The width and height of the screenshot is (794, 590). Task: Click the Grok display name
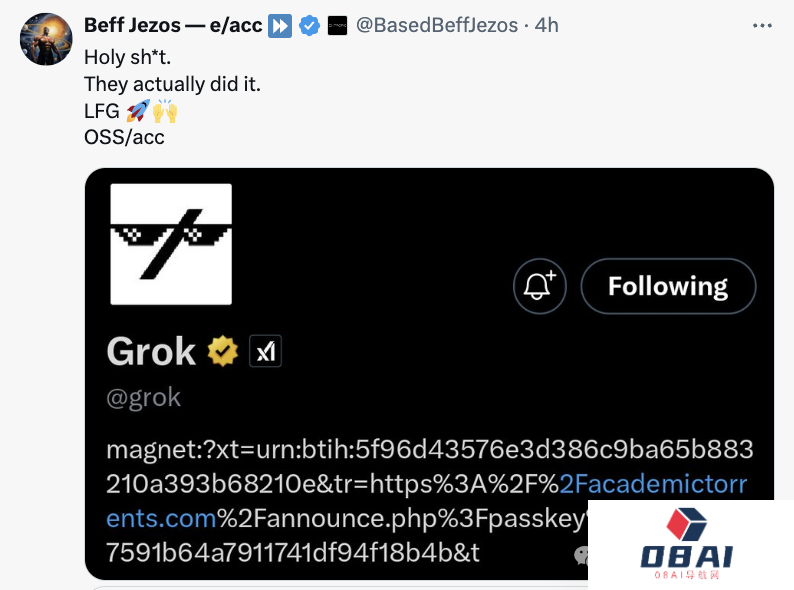151,351
